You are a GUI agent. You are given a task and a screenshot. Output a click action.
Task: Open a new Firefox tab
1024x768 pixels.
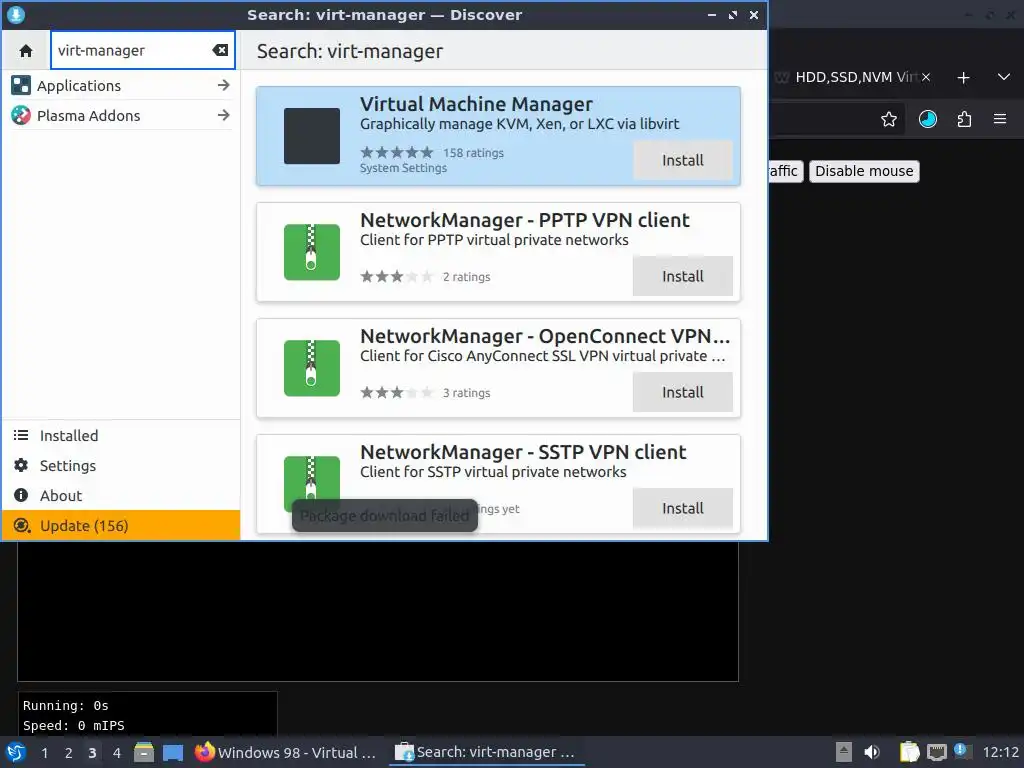pos(963,78)
